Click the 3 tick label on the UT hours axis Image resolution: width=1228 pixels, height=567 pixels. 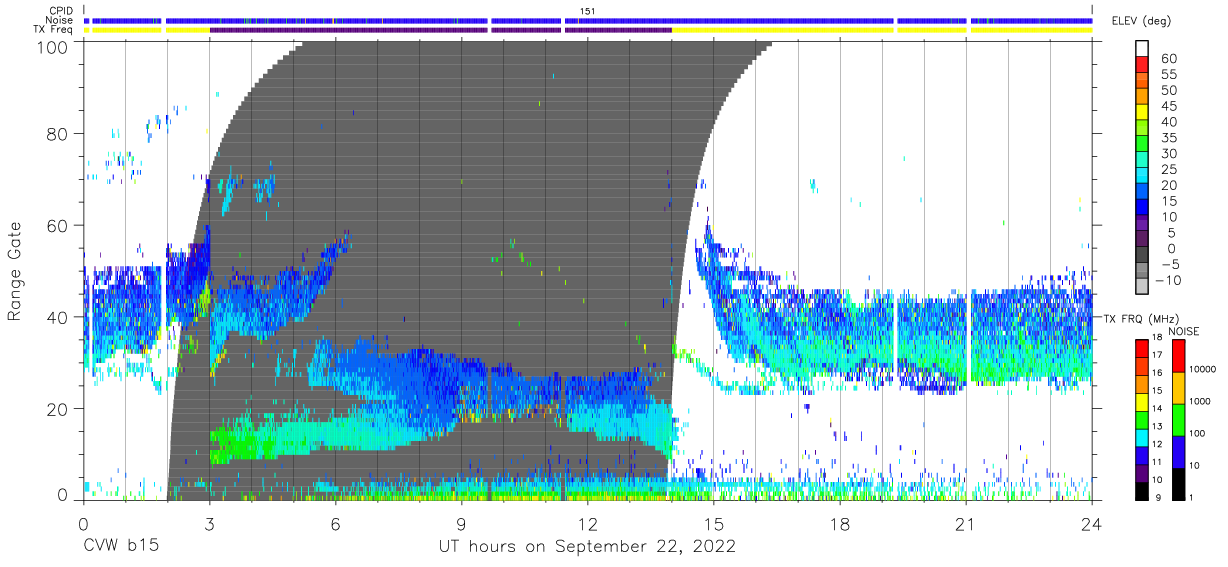pos(209,523)
